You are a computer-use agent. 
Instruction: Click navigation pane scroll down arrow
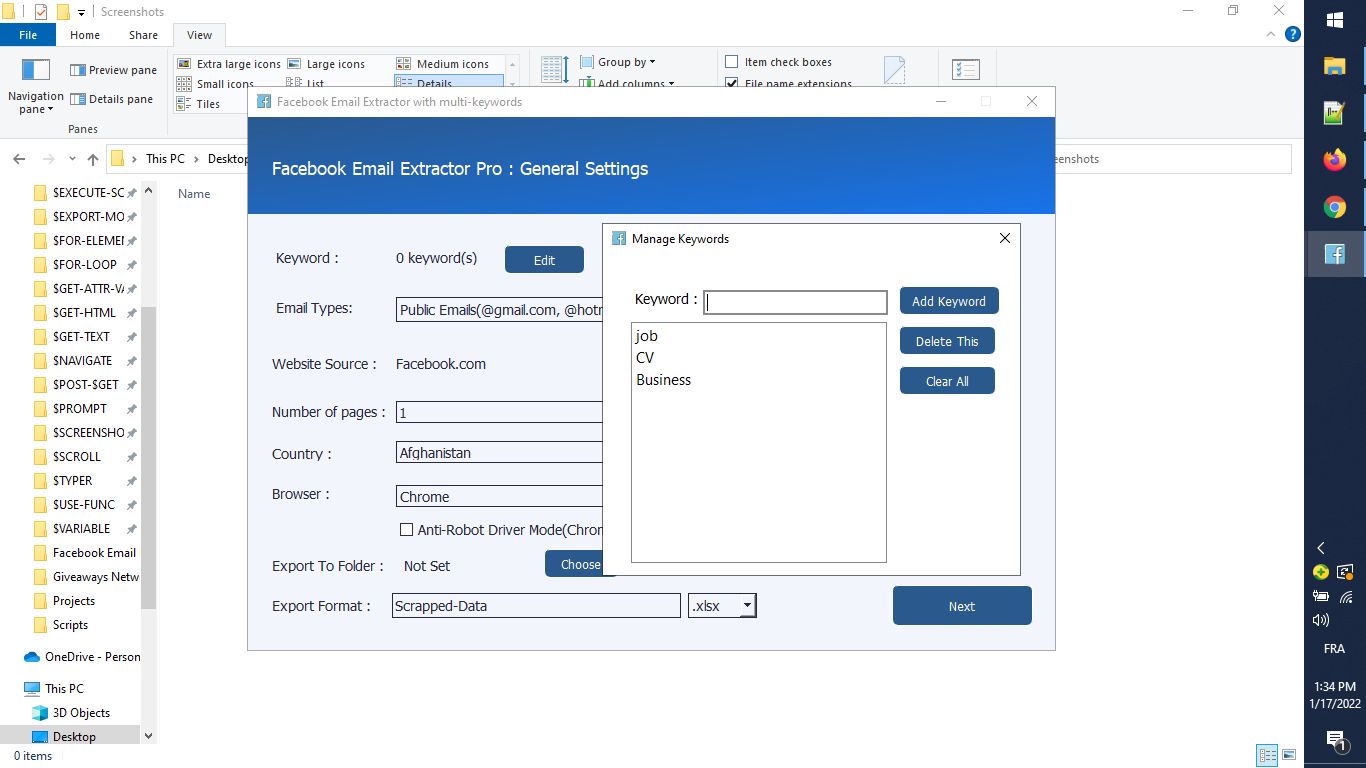coord(148,735)
